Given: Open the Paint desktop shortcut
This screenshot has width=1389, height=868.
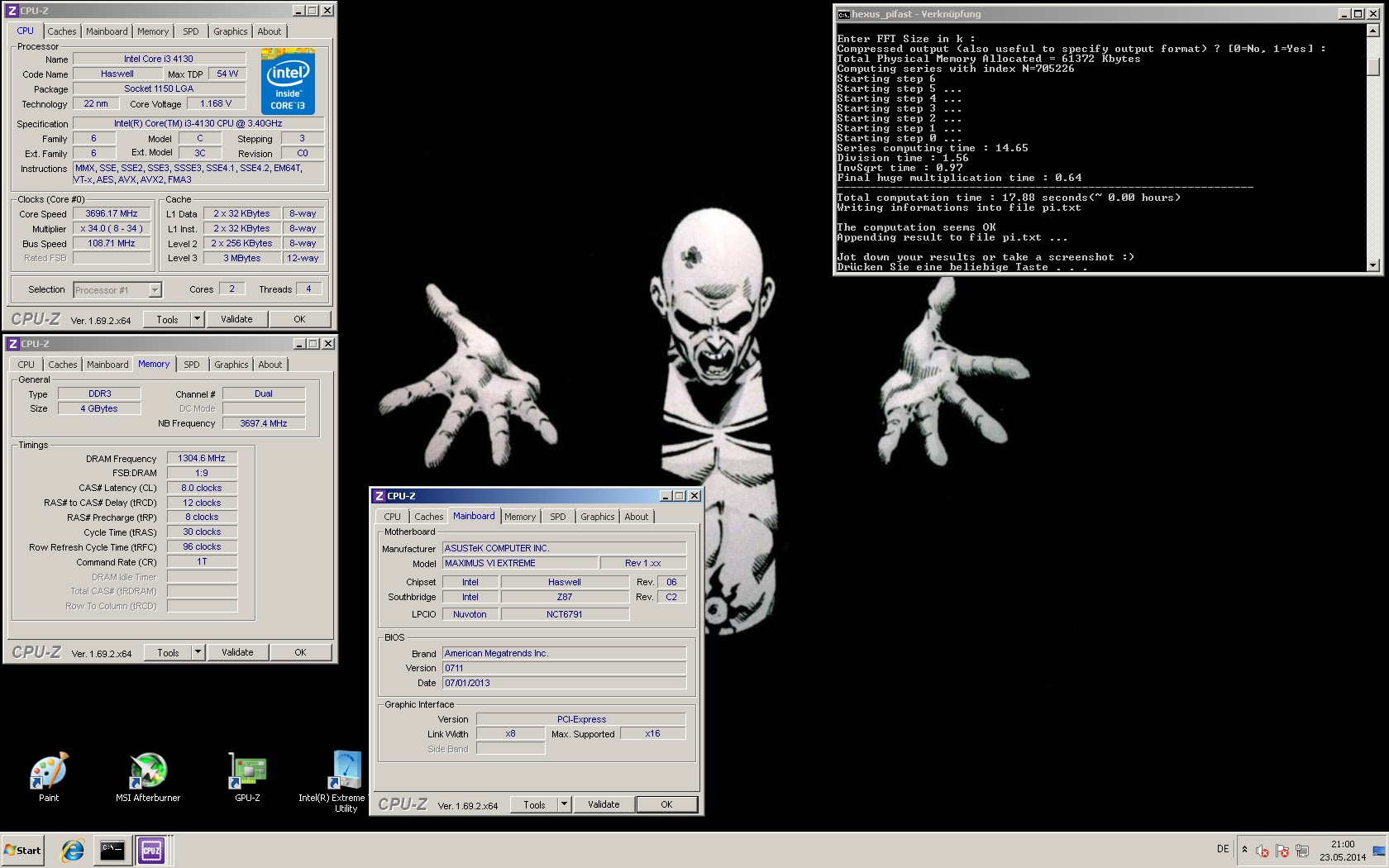Looking at the screenshot, I should tap(48, 777).
